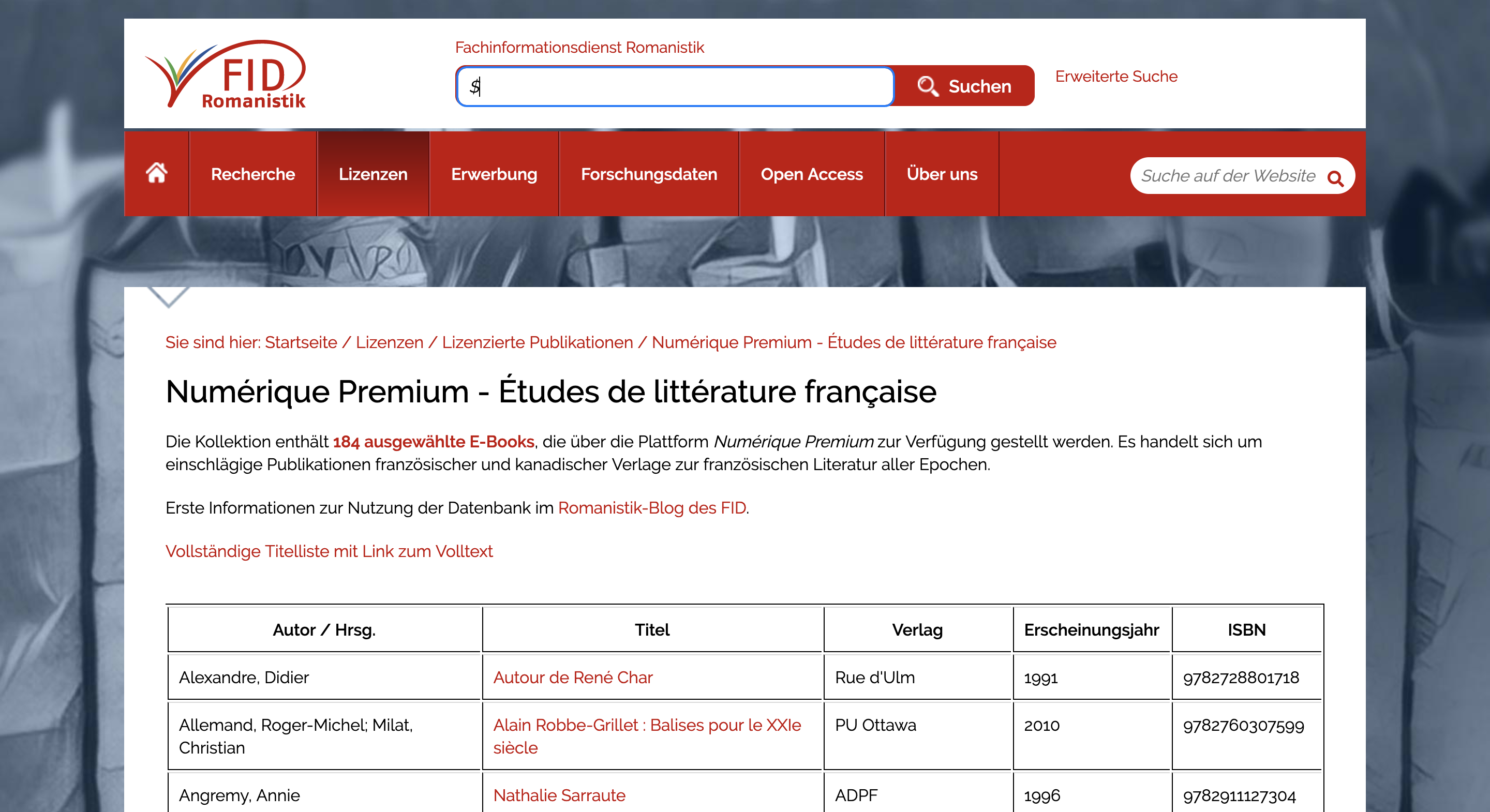Open the Romanistik-Blog des FID link
The width and height of the screenshot is (1490, 812).
point(652,508)
